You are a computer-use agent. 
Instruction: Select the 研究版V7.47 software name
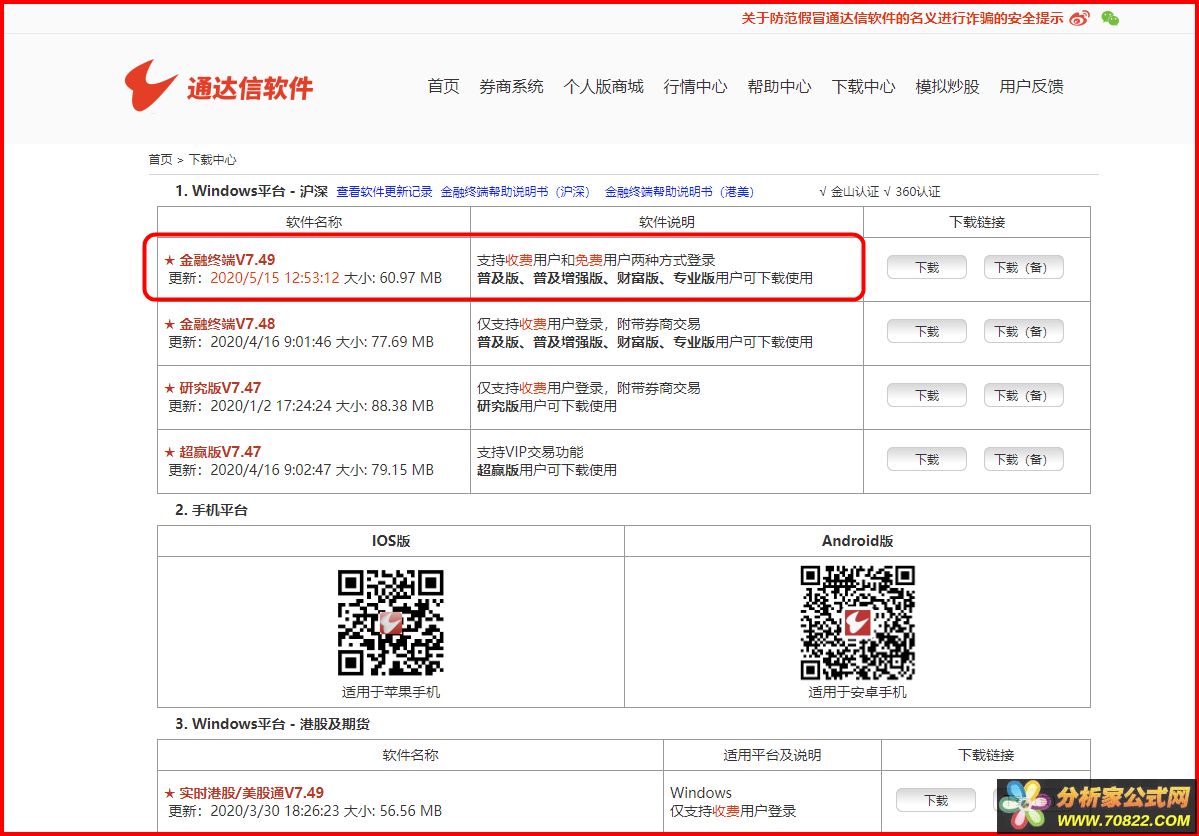point(220,389)
